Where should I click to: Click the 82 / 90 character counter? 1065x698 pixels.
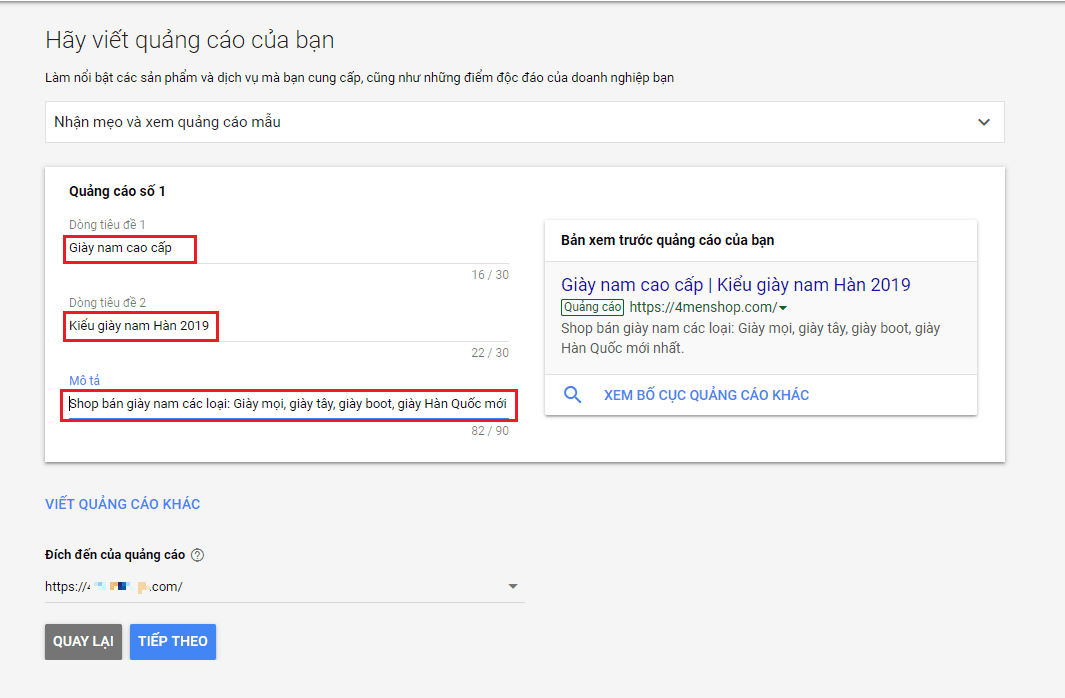click(x=490, y=431)
